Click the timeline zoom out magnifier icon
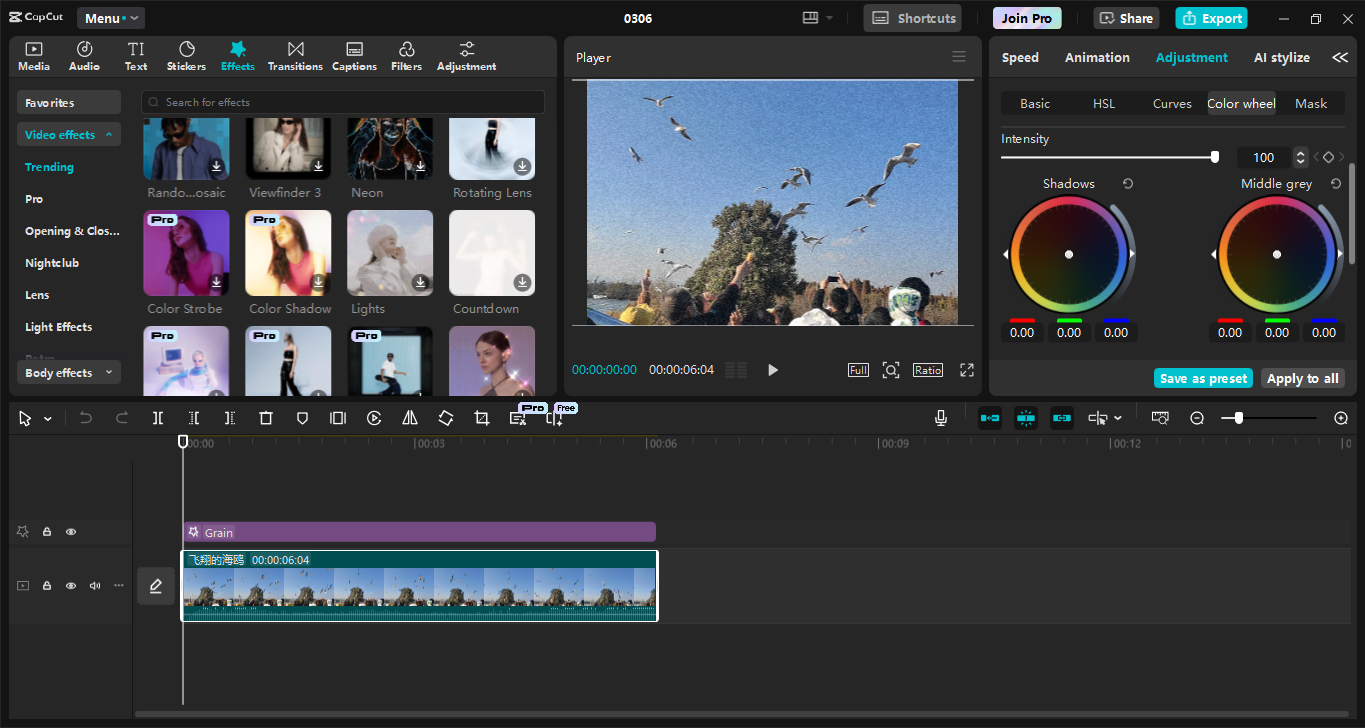This screenshot has height=728, width=1365. click(x=1197, y=418)
